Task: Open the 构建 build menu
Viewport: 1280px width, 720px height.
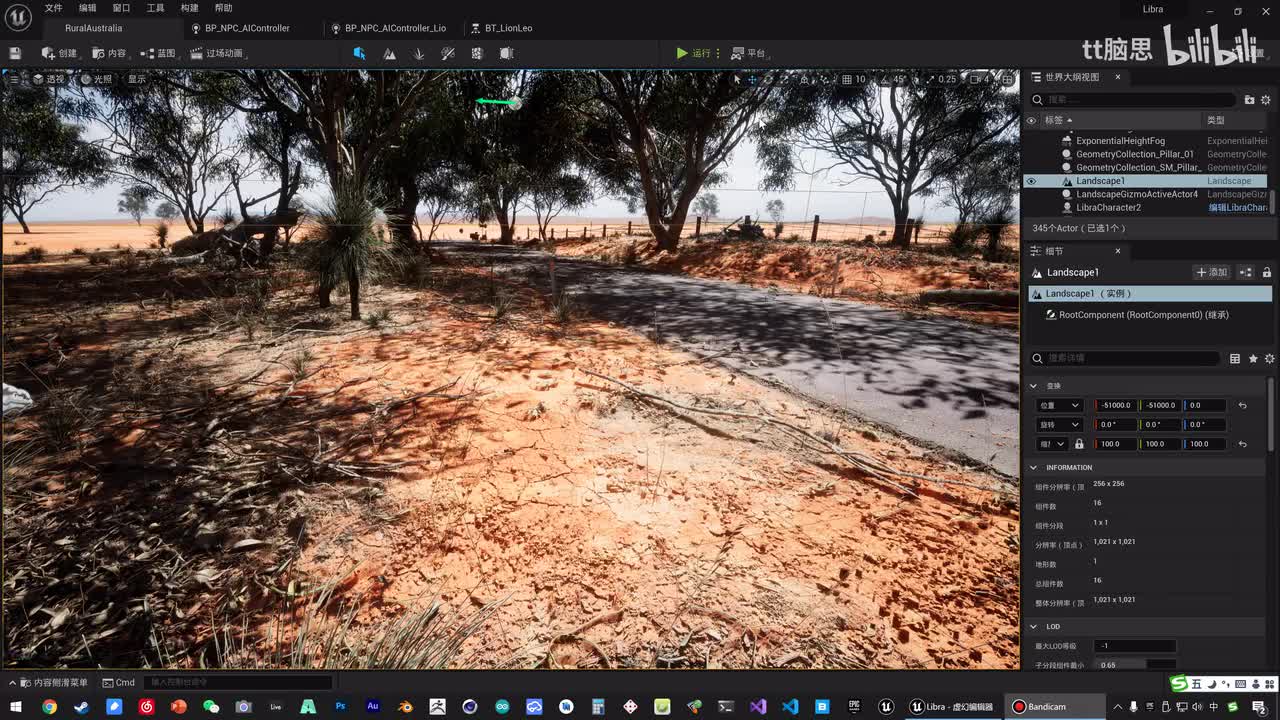Action: pyautogui.click(x=189, y=8)
